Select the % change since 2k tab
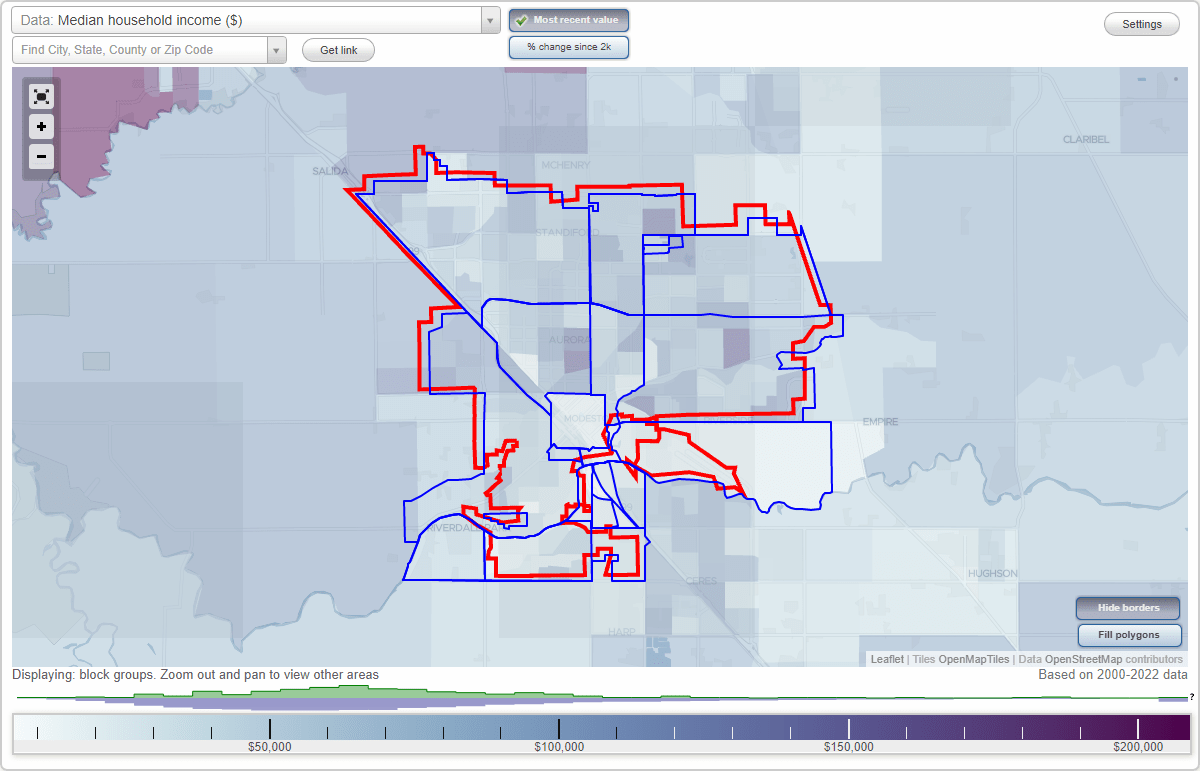This screenshot has width=1200, height=771. point(568,46)
